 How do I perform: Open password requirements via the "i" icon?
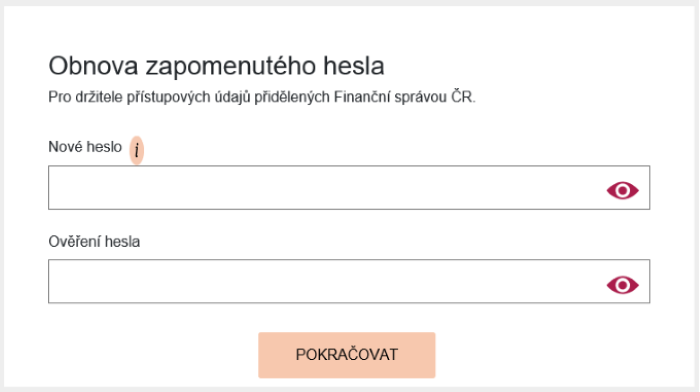tap(137, 150)
